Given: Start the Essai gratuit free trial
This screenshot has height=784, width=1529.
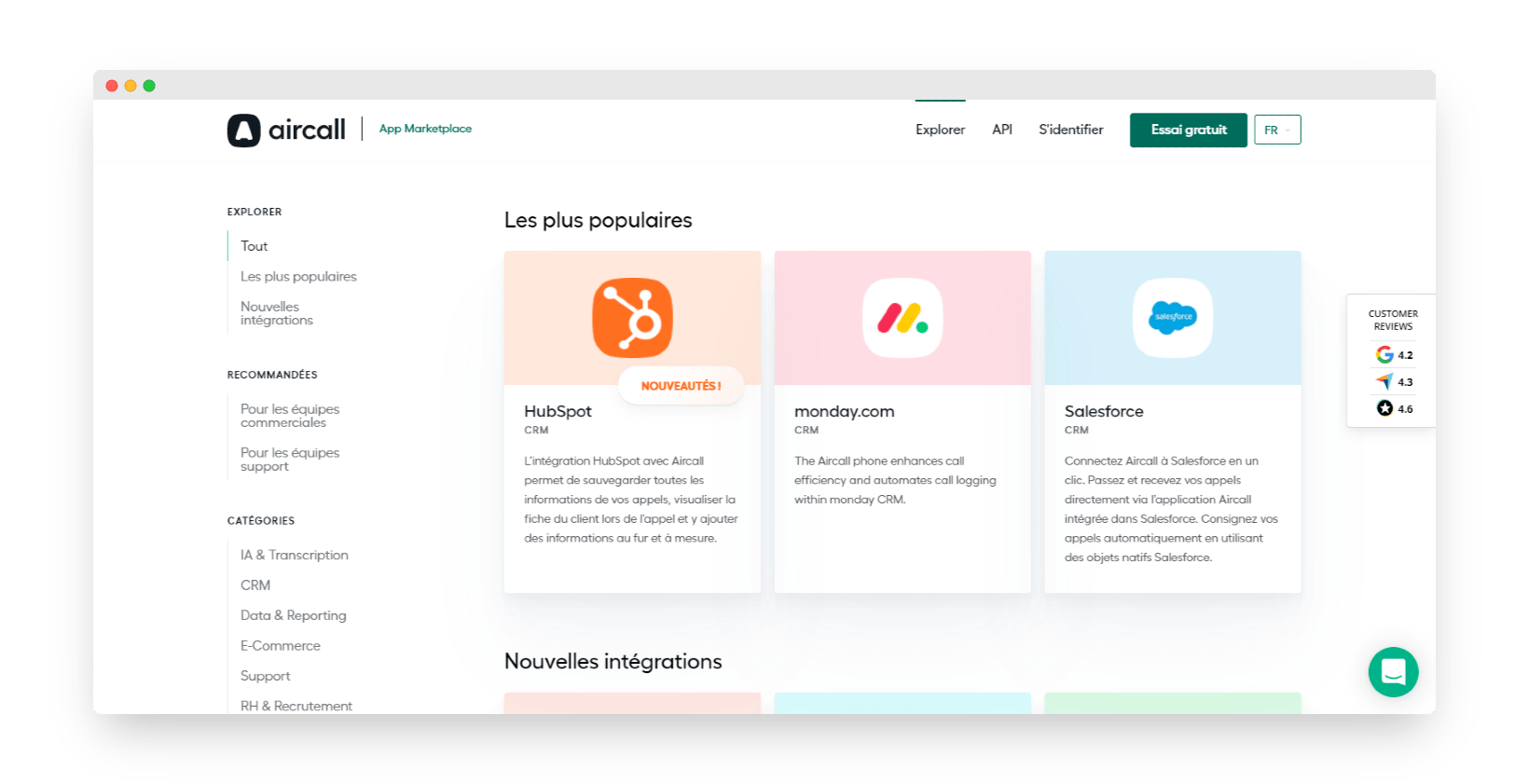Looking at the screenshot, I should click(x=1189, y=131).
